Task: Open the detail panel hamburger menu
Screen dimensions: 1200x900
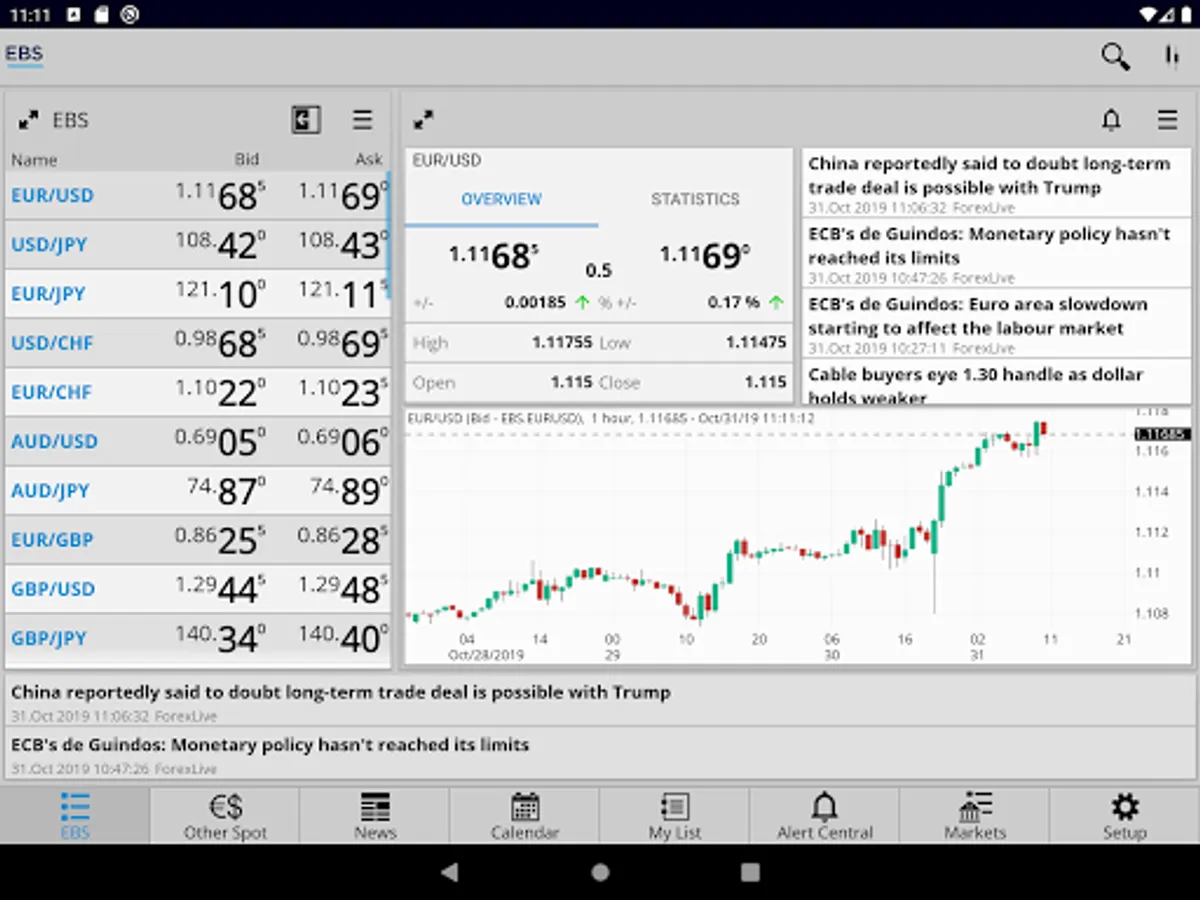Action: pos(1167,121)
